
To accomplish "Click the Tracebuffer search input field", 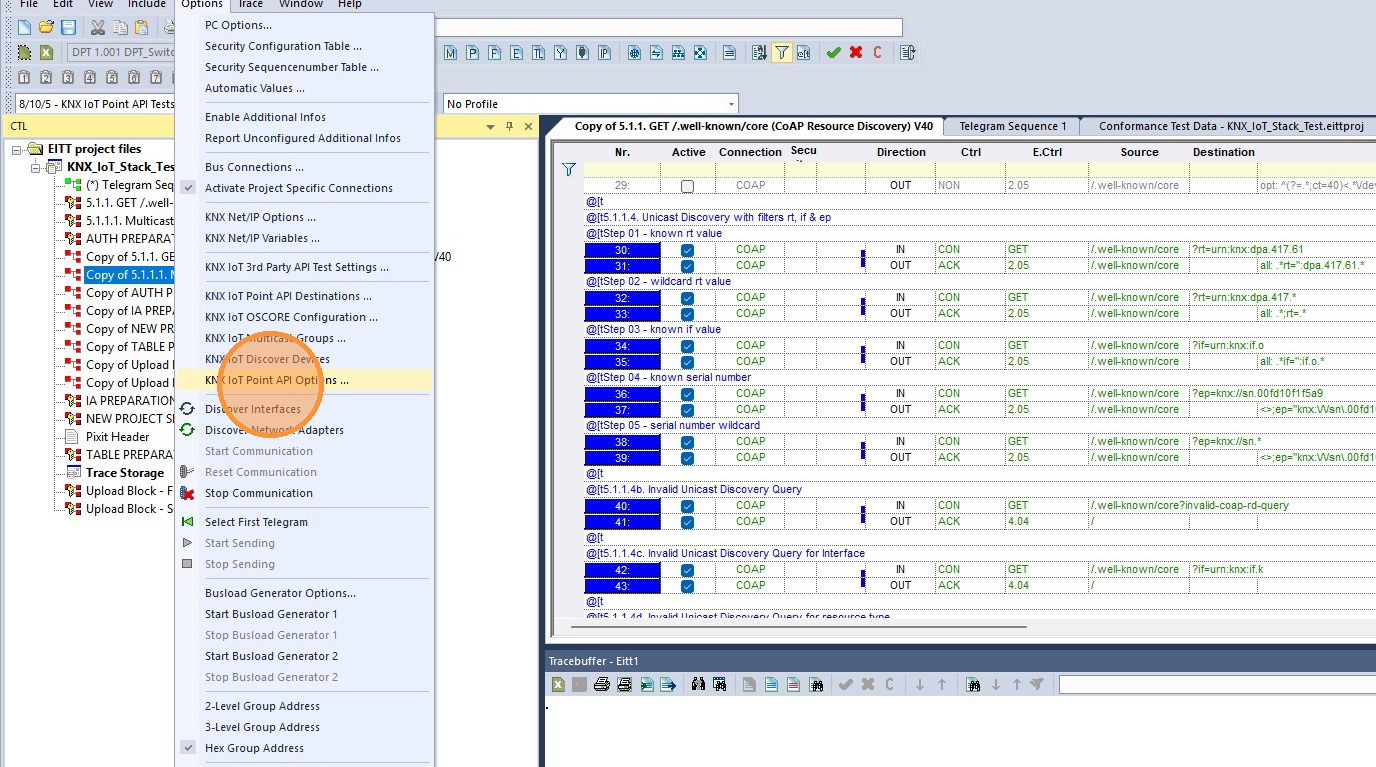I will coord(1216,685).
